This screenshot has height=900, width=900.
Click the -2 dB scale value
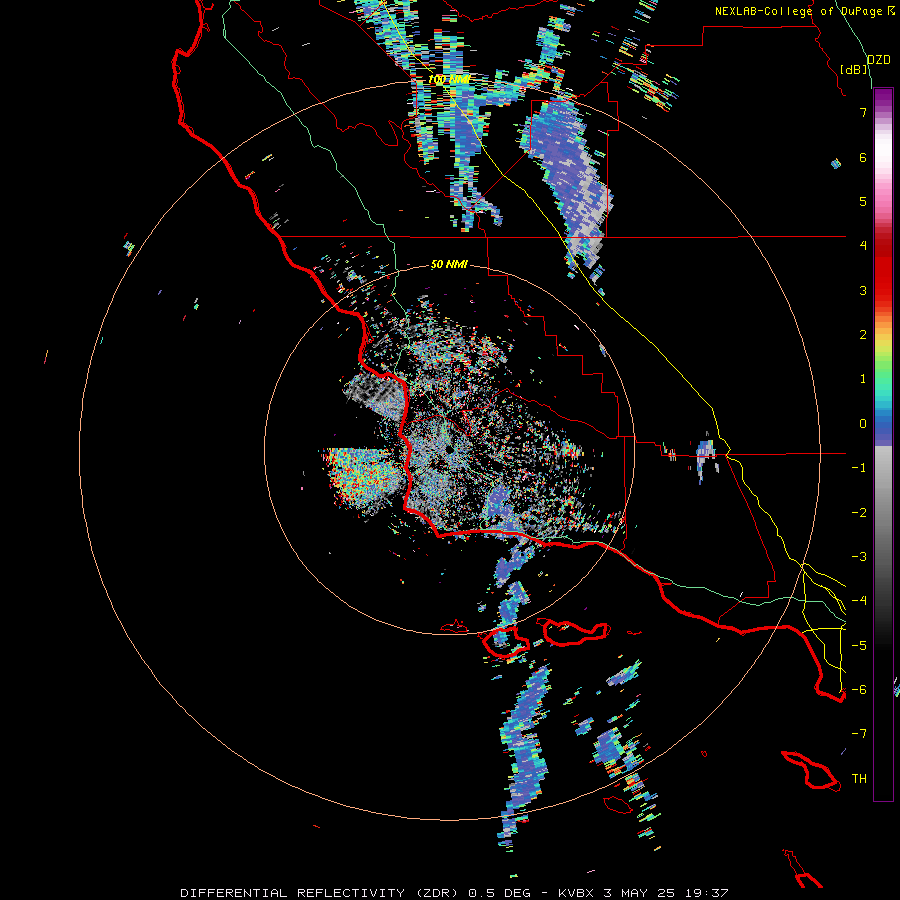[x=859, y=513]
